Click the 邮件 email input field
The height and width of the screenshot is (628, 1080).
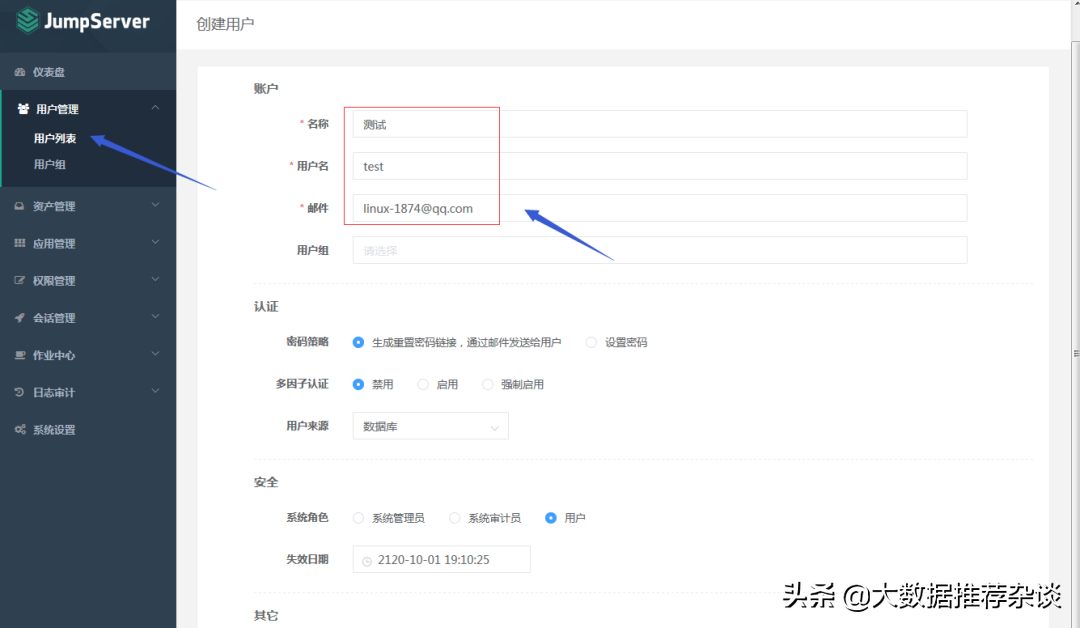pos(659,208)
